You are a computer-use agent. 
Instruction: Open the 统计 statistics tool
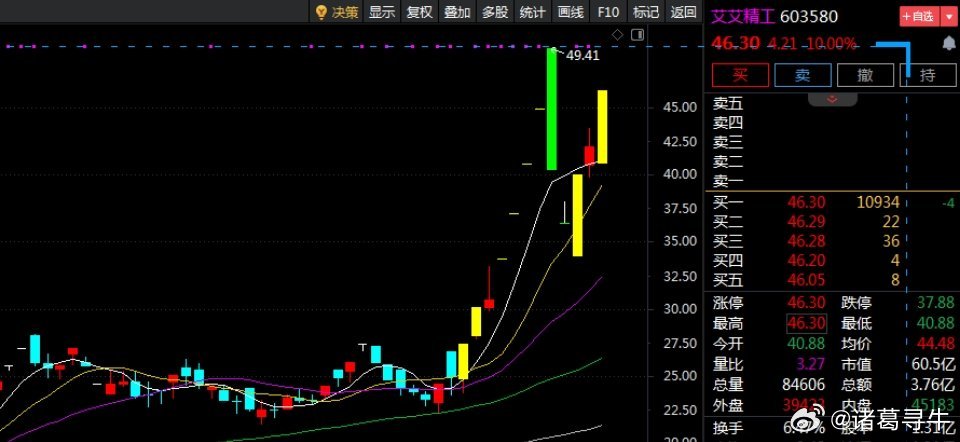click(533, 12)
